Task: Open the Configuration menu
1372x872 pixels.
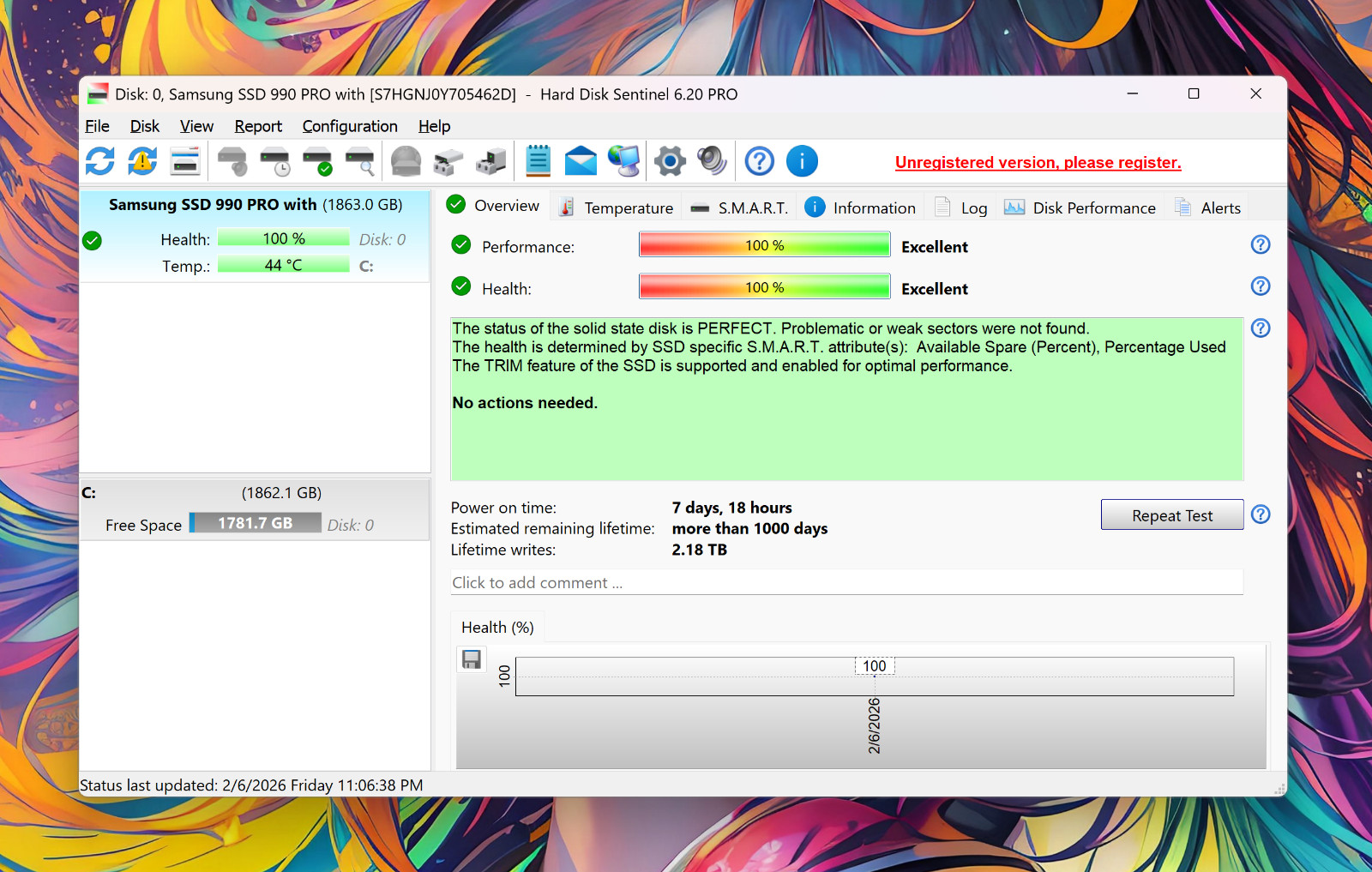Action: click(350, 126)
